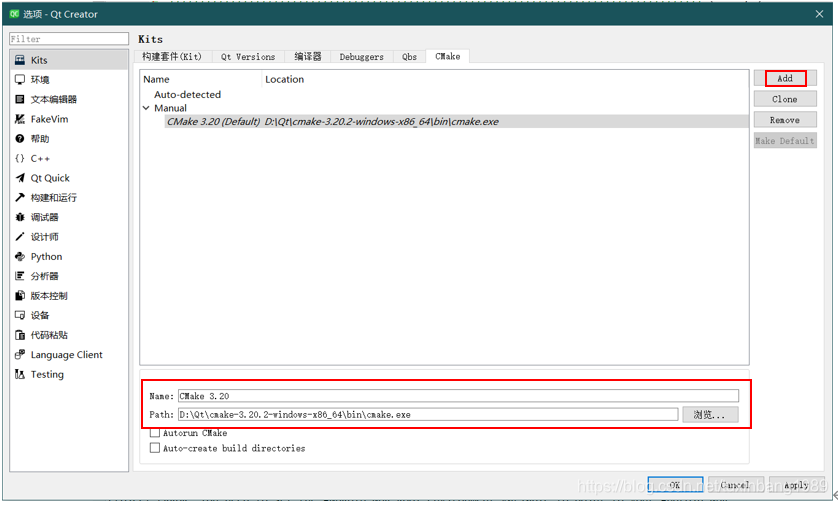Click the Name field containing CMake 3.20
The height and width of the screenshot is (505, 838).
[x=458, y=396]
